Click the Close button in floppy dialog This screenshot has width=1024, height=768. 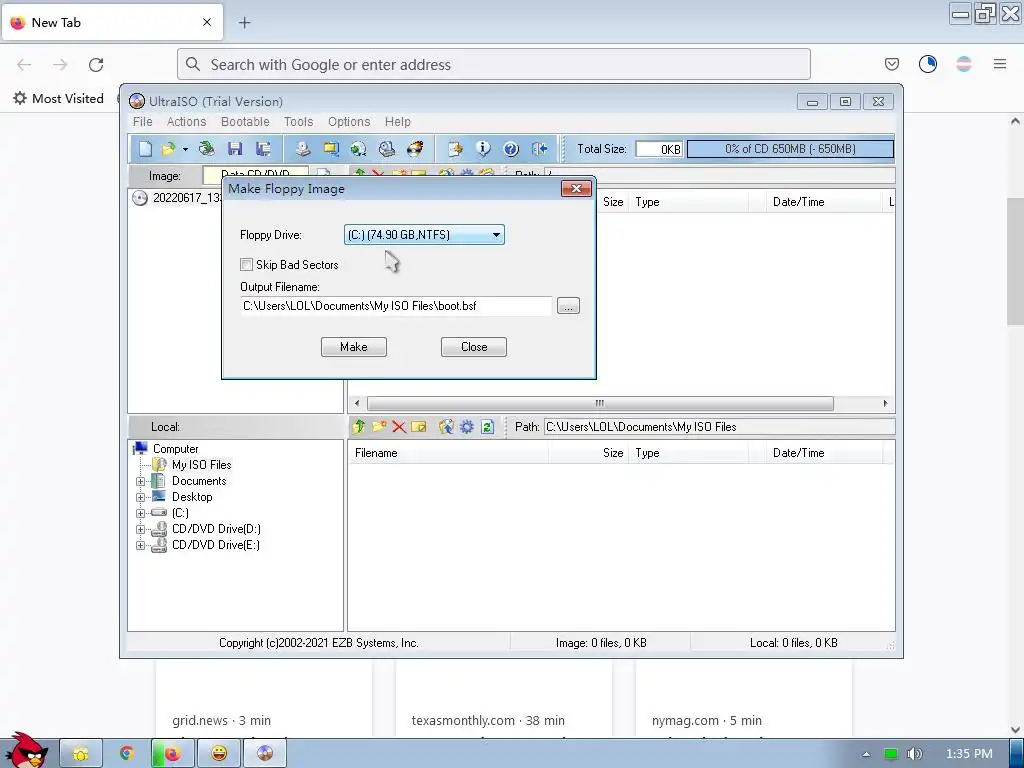473,347
